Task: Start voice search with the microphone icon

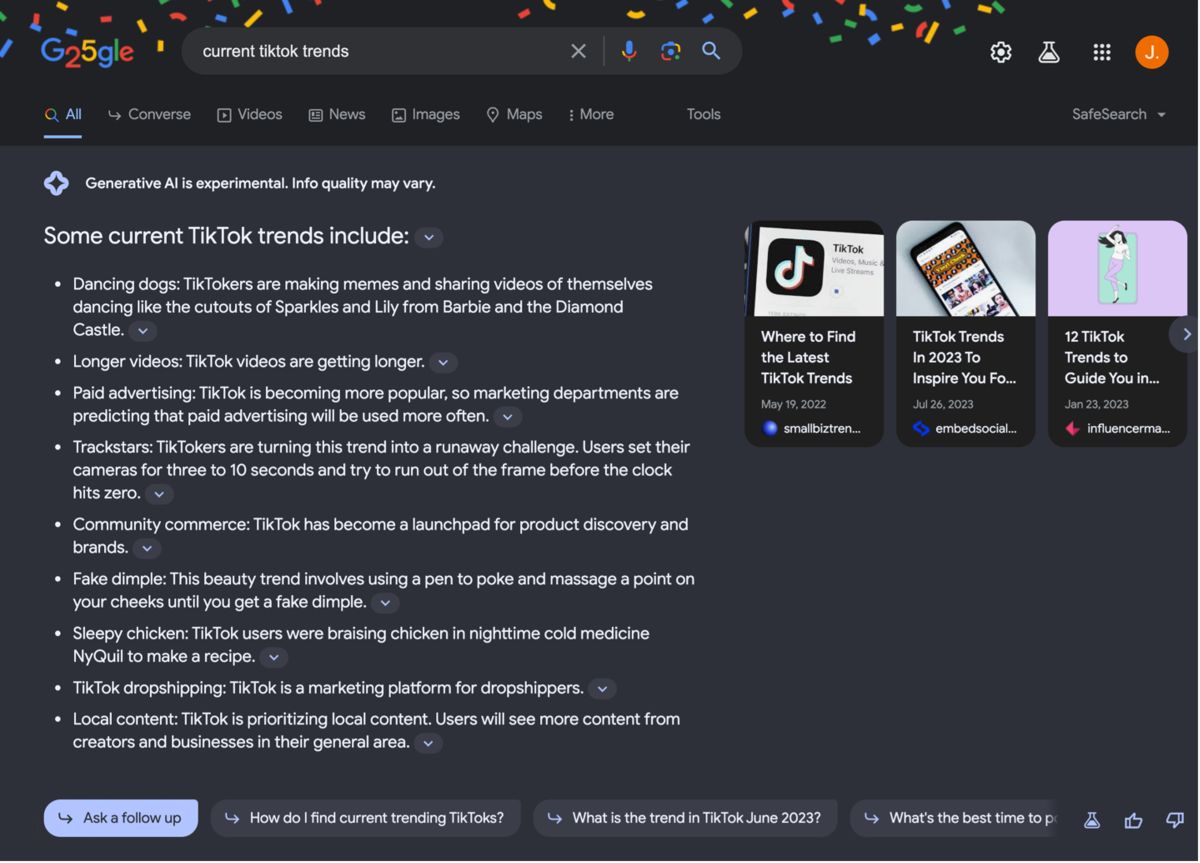Action: tap(628, 51)
